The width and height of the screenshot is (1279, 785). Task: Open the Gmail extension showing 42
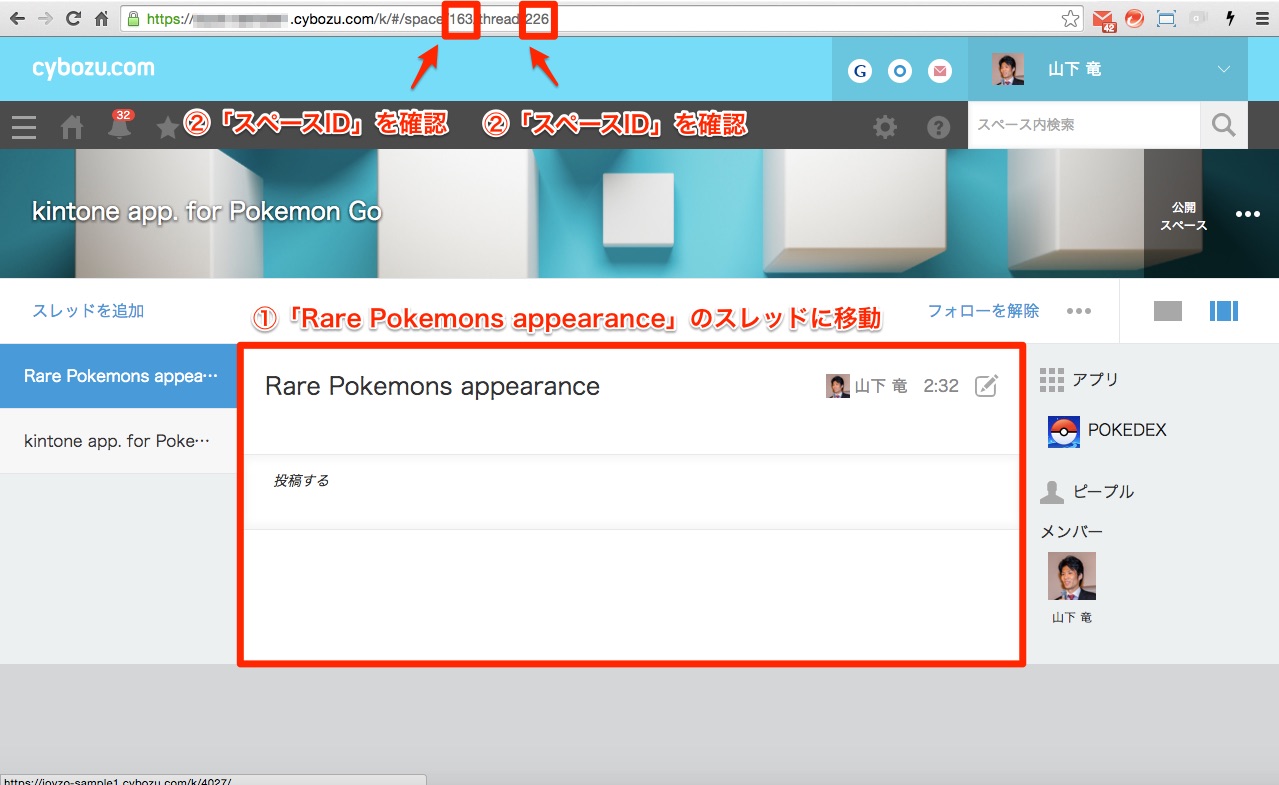pyautogui.click(x=1104, y=19)
